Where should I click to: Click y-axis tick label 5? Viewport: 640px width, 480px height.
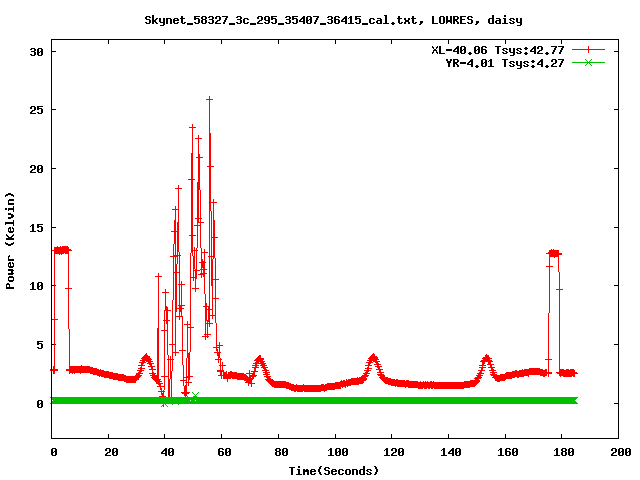[x=40, y=345]
